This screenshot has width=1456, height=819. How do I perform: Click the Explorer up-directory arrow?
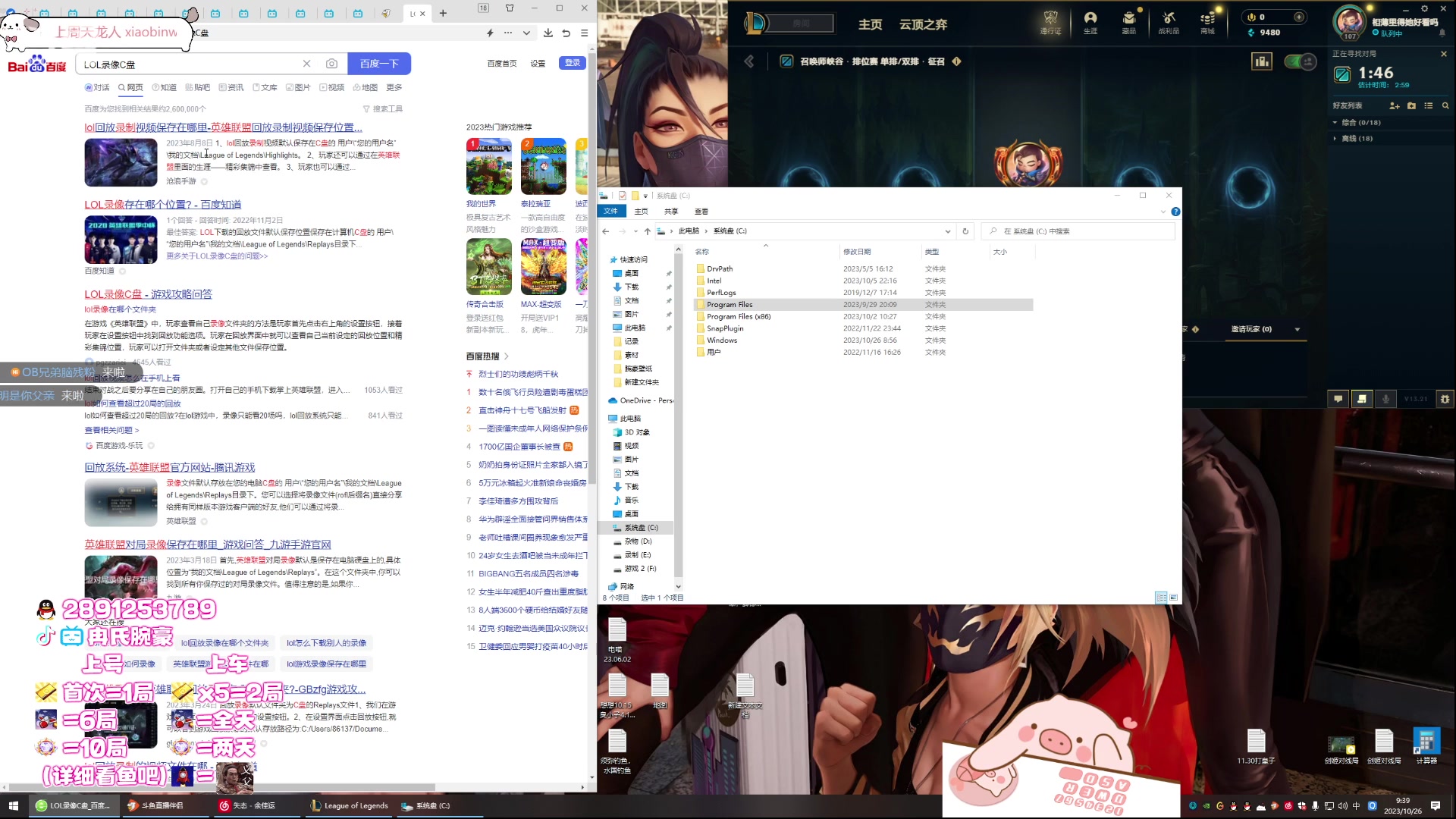[647, 231]
